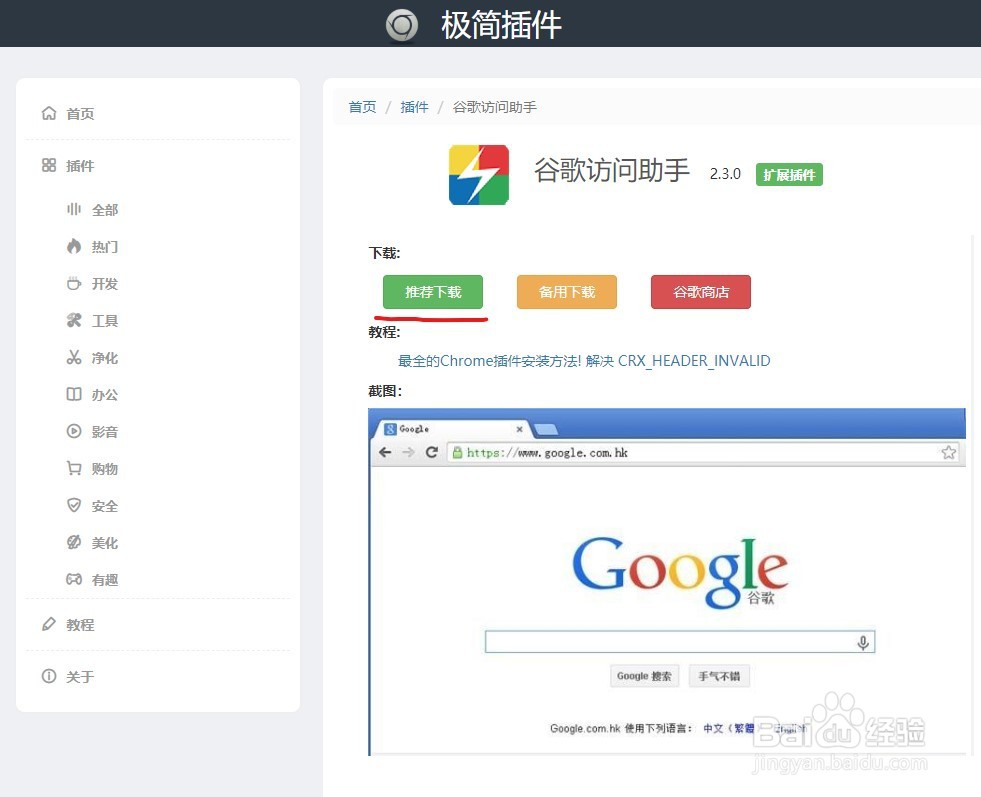Click the google.com.hk address bar in screenshot

702,452
